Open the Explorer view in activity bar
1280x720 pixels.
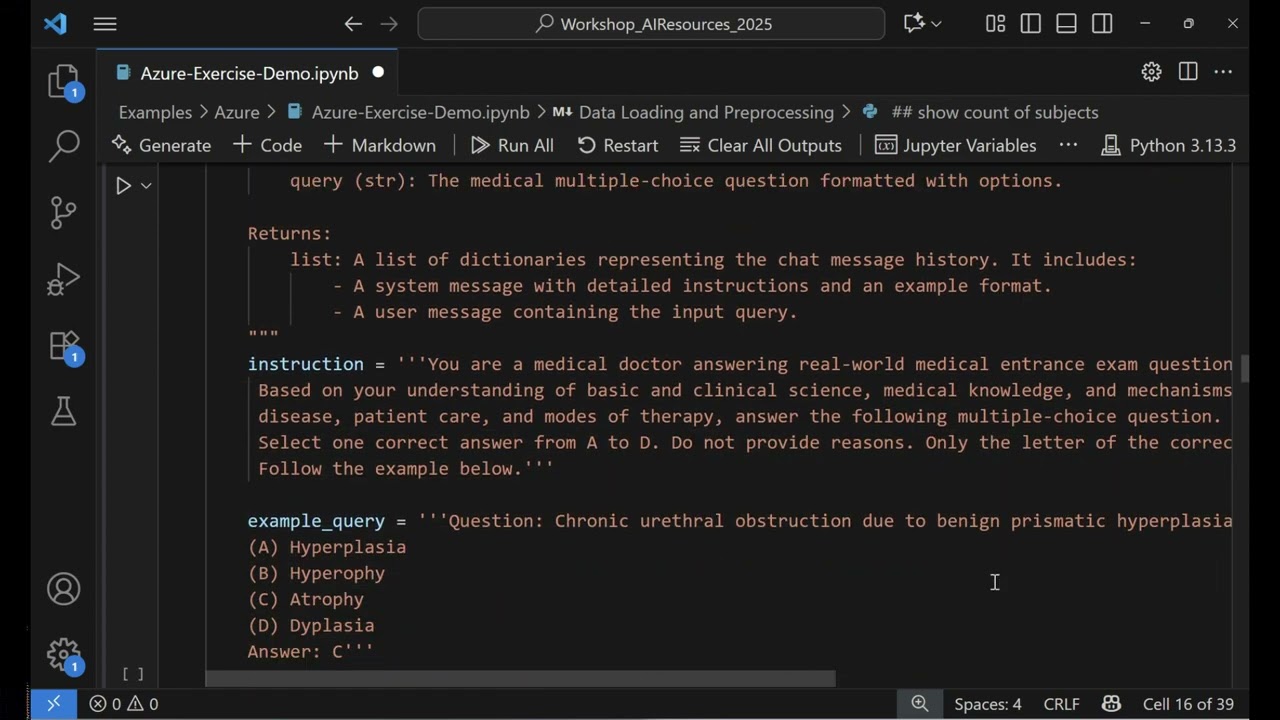click(63, 81)
